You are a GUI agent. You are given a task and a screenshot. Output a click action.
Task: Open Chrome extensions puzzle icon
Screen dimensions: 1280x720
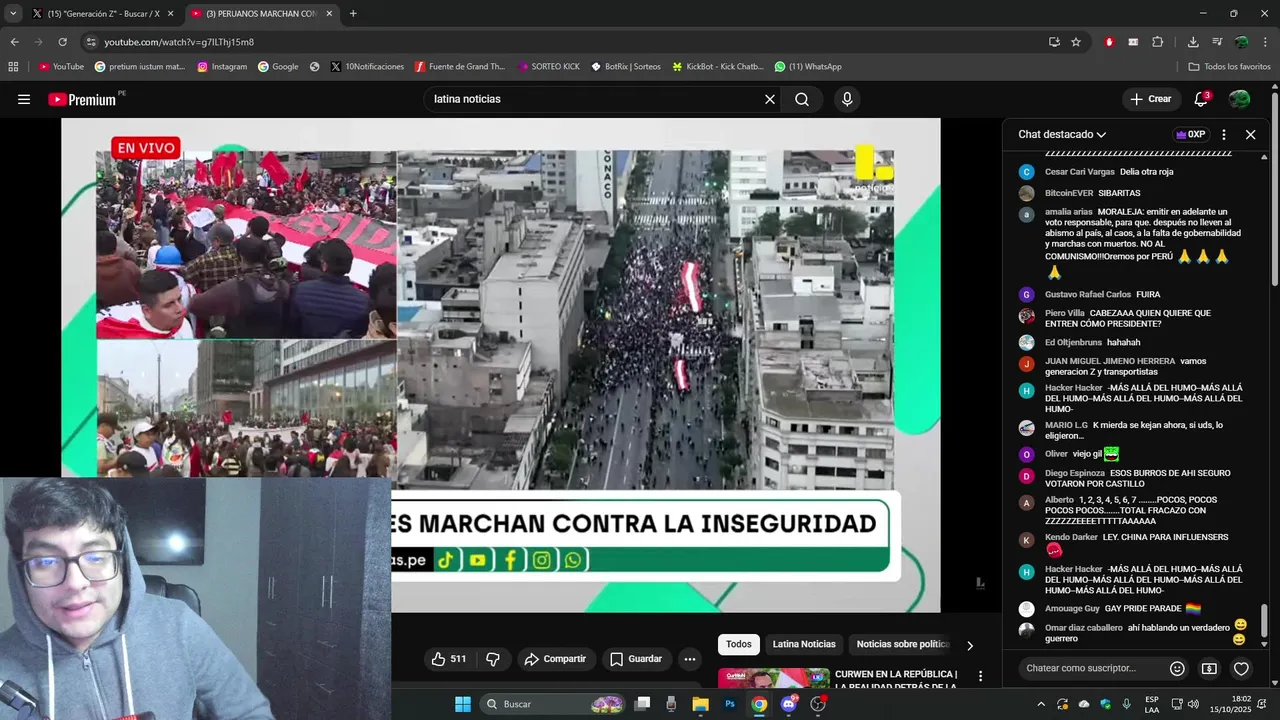[1157, 42]
